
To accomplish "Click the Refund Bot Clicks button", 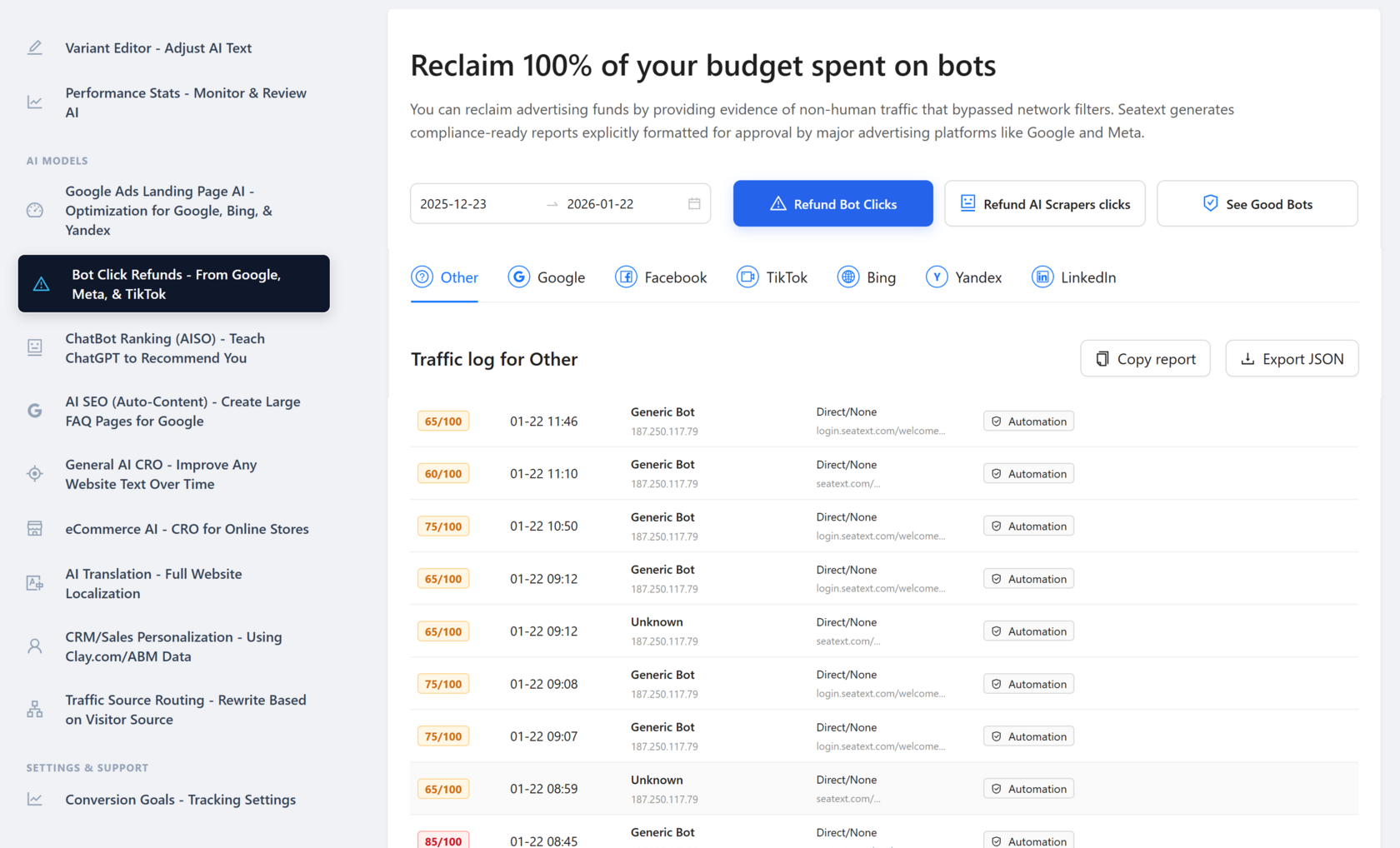I will point(833,203).
